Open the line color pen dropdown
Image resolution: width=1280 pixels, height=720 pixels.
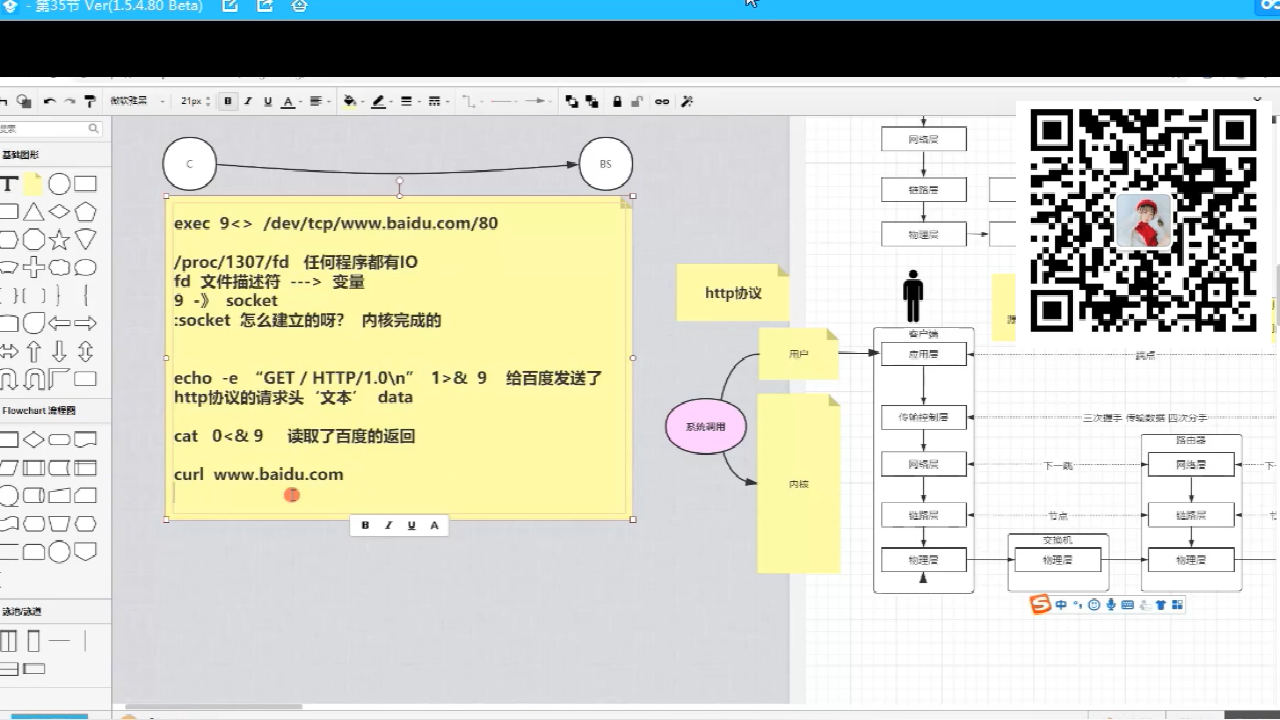click(x=380, y=101)
